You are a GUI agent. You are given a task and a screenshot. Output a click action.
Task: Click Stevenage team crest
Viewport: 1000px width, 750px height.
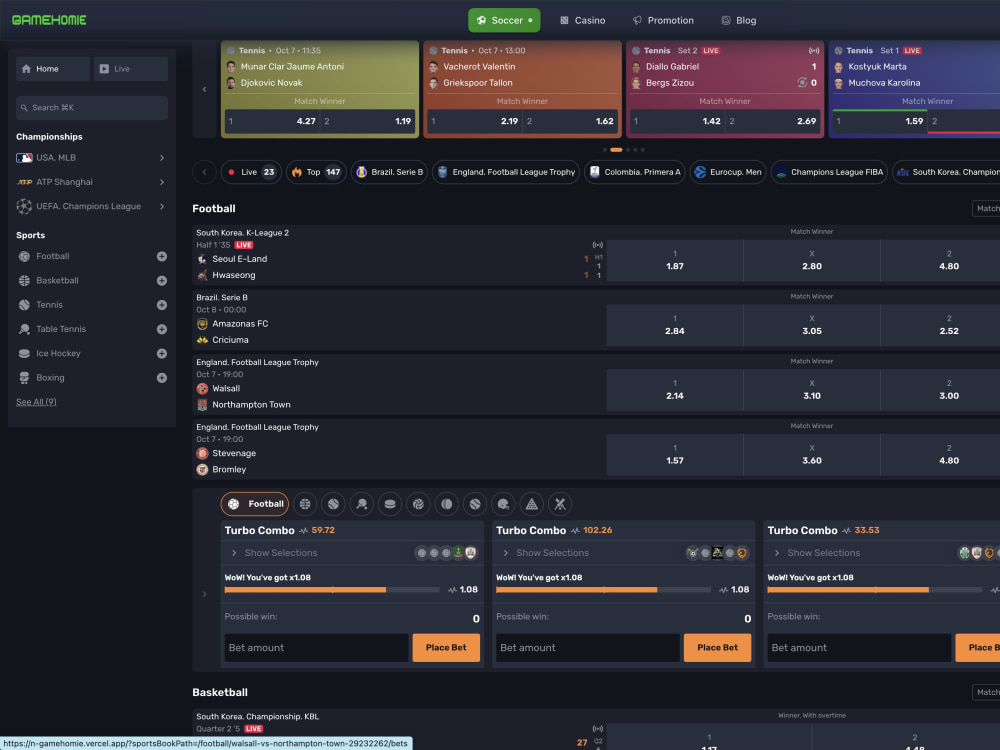coord(202,453)
